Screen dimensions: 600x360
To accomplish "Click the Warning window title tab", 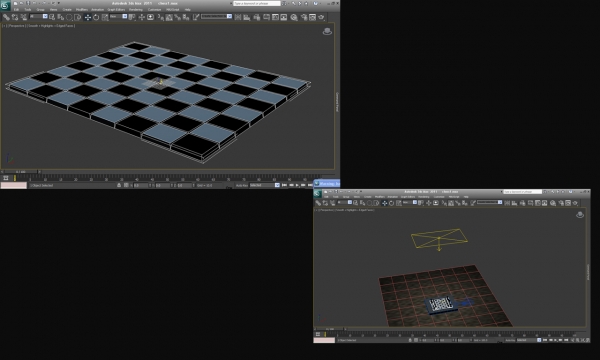I will (327, 184).
